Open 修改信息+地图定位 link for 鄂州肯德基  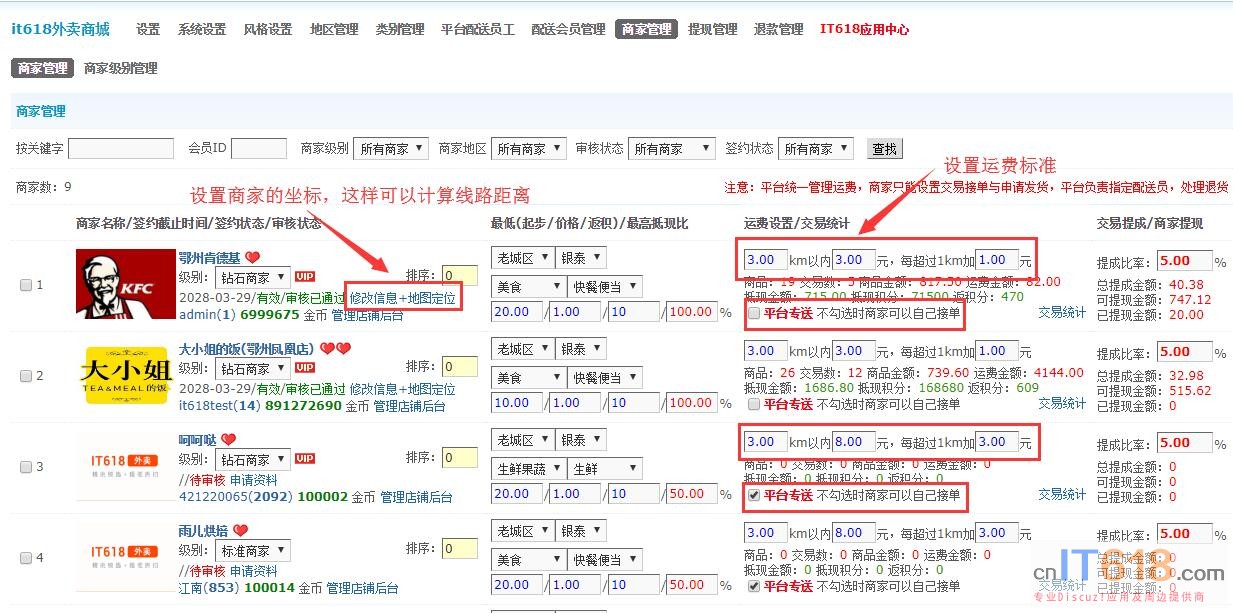click(x=402, y=297)
